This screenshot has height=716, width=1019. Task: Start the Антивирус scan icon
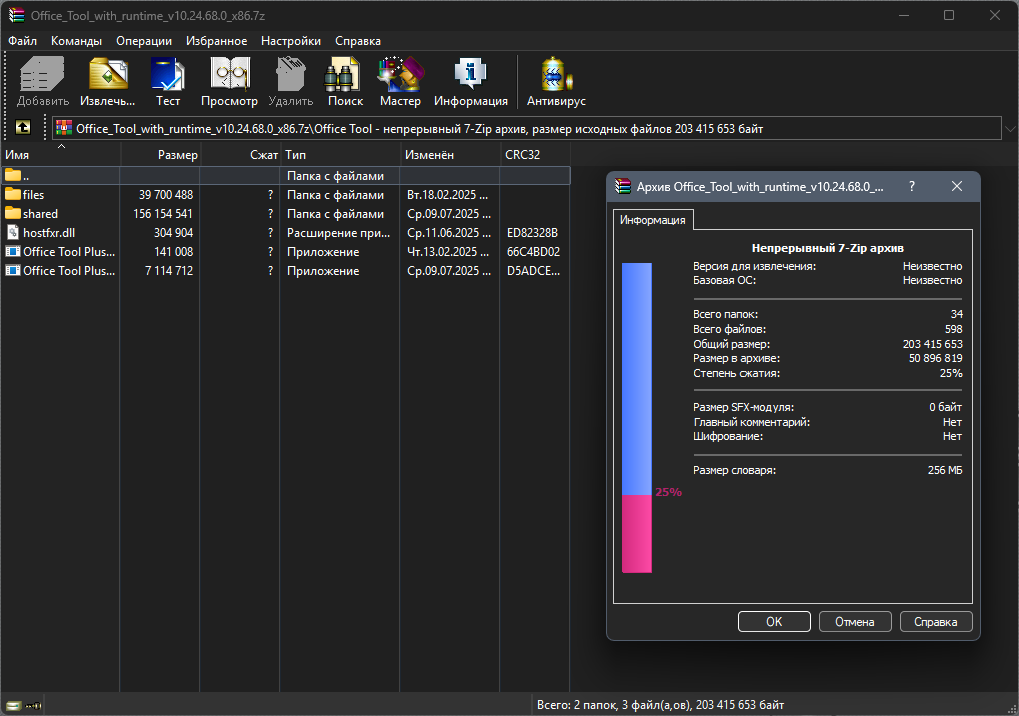(556, 73)
